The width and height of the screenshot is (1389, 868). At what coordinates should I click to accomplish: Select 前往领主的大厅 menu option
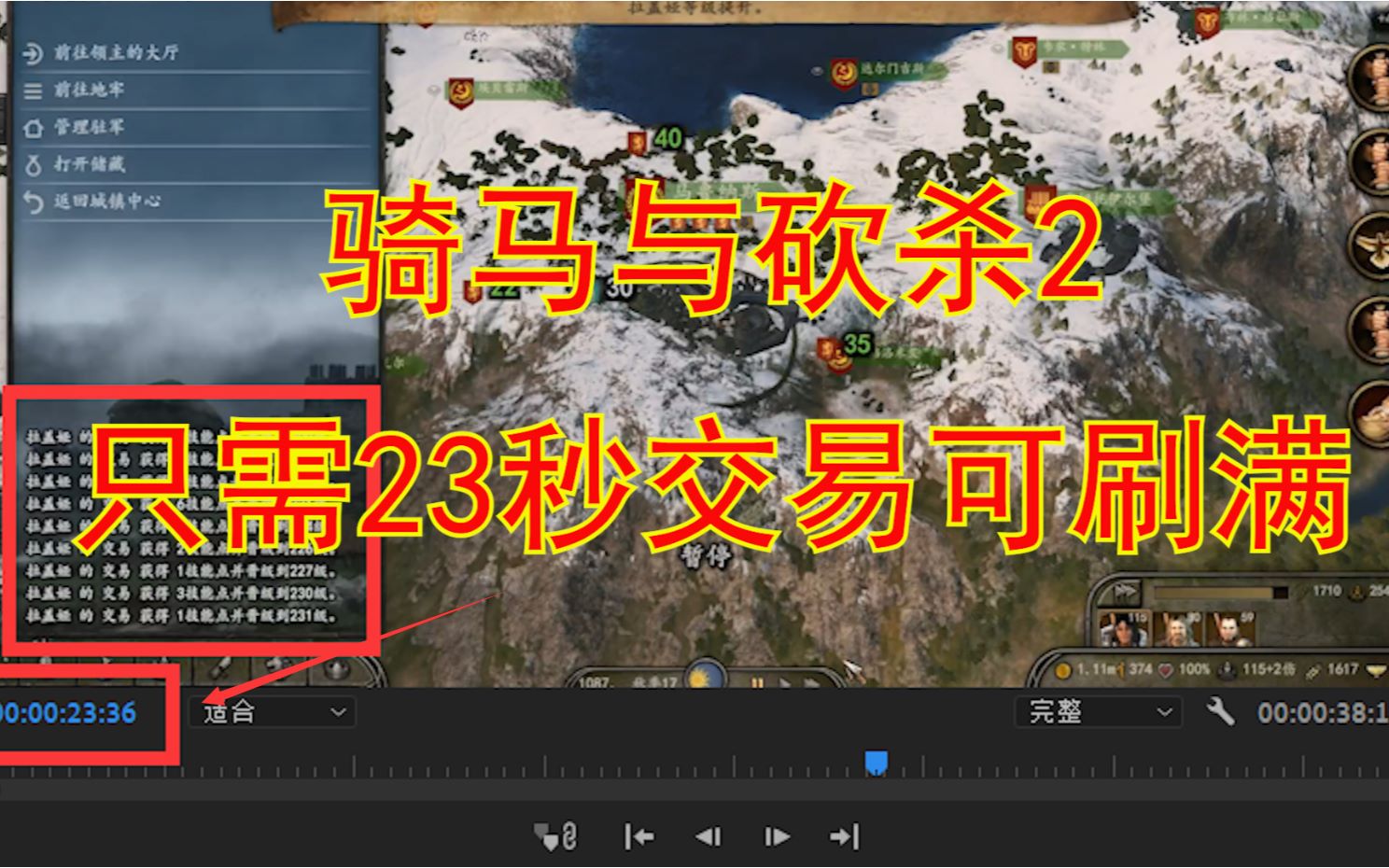pos(116,53)
